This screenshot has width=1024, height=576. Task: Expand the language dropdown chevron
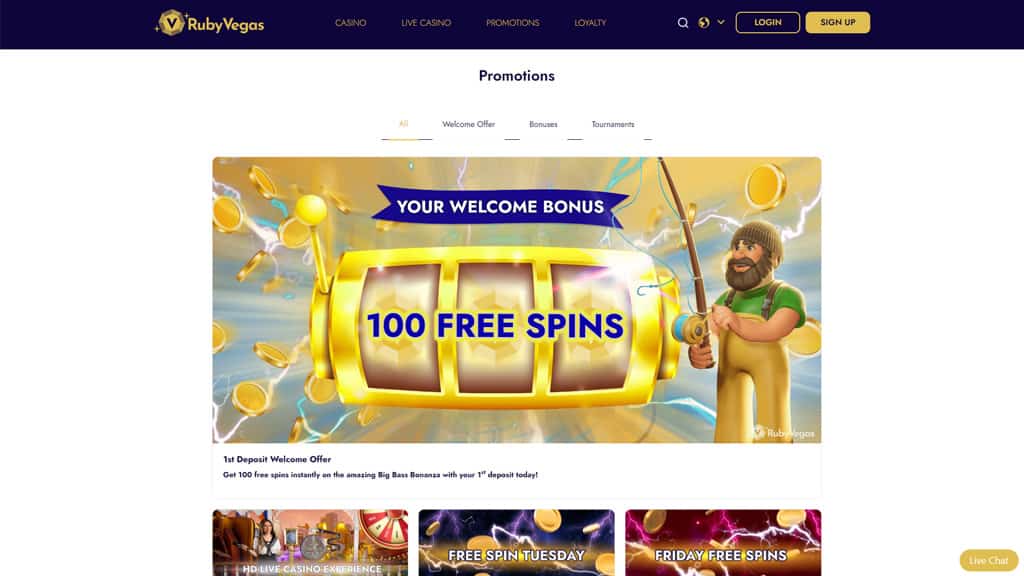(x=721, y=22)
